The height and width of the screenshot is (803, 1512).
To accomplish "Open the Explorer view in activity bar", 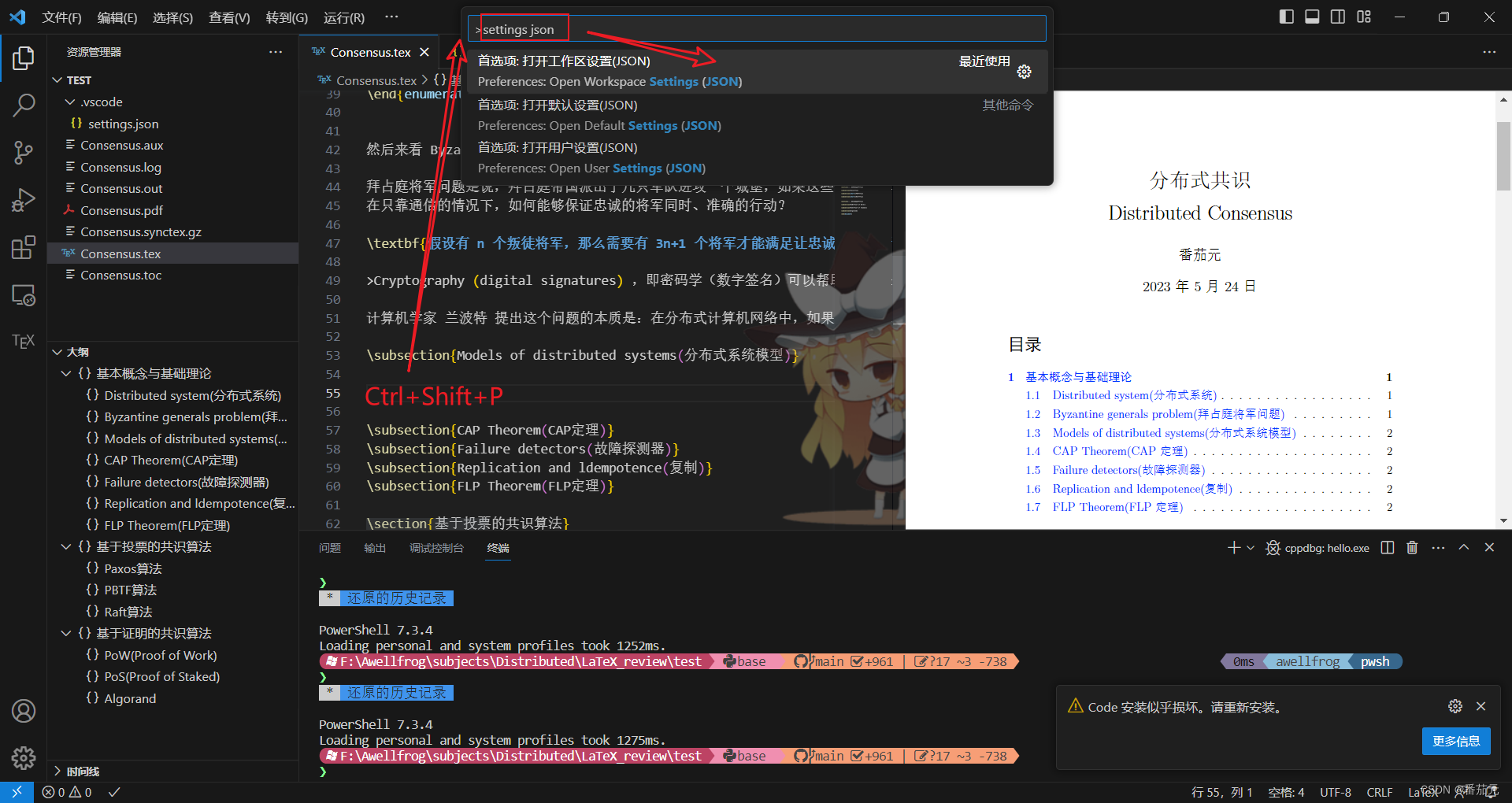I will pos(24,58).
